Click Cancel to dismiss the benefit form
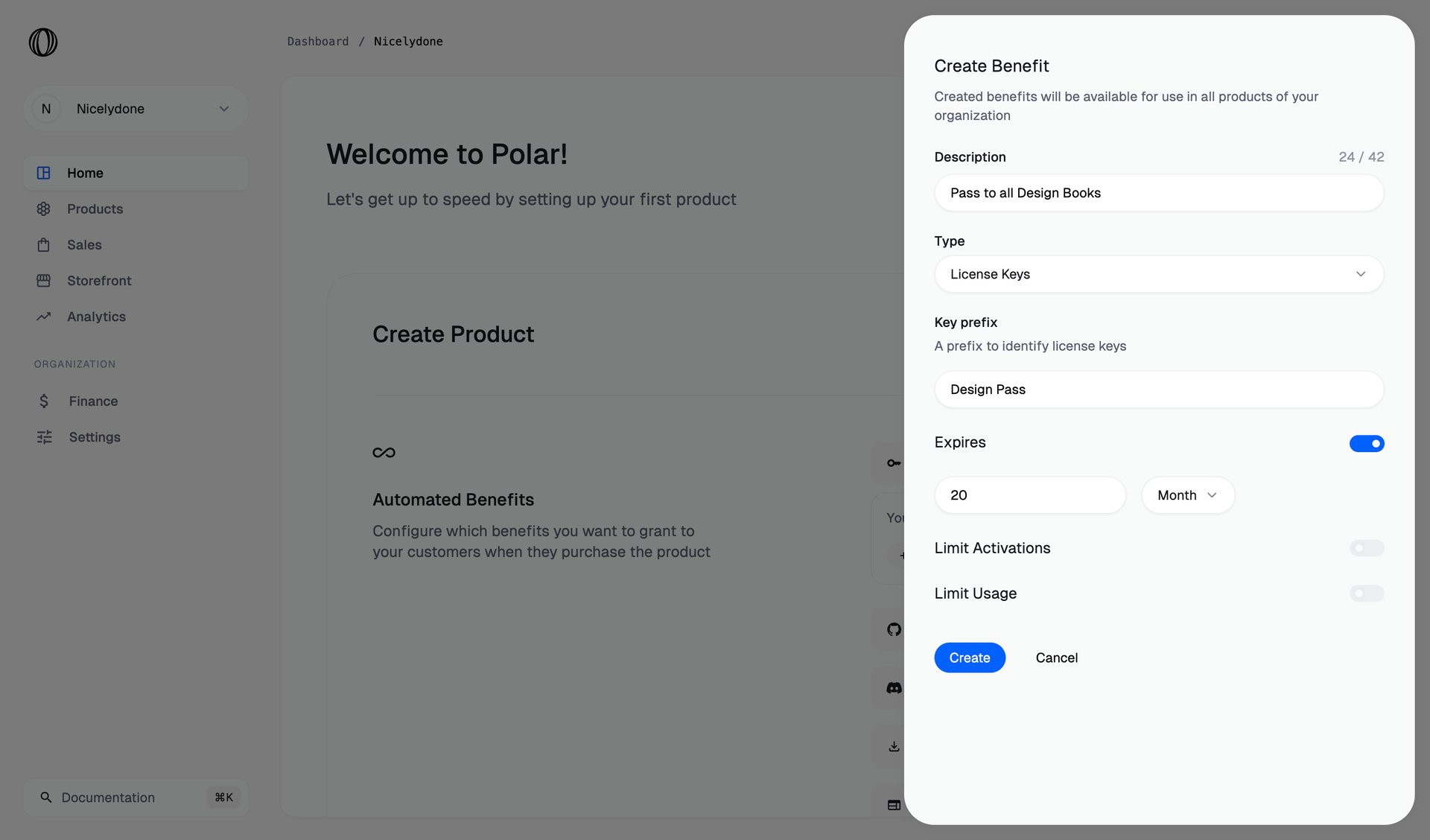 1056,658
